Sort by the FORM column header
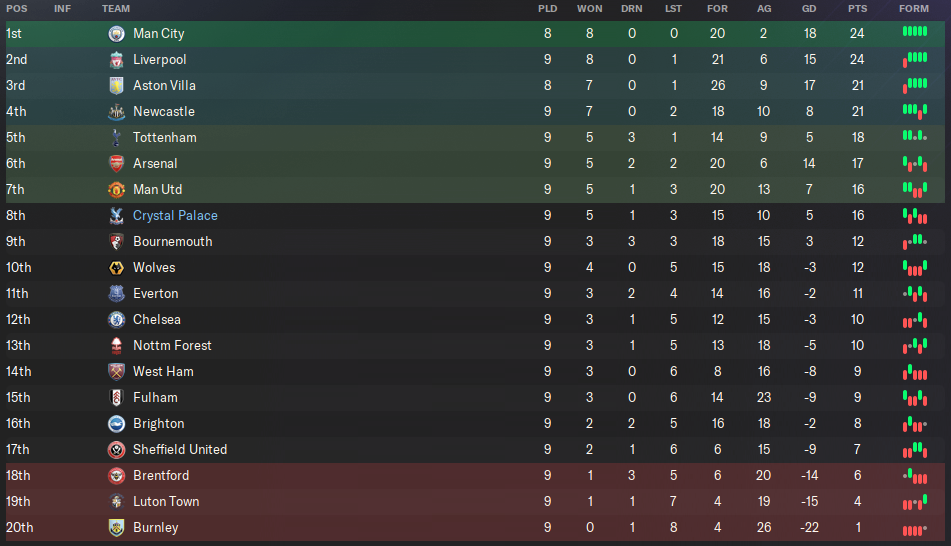This screenshot has width=951, height=546. (913, 8)
